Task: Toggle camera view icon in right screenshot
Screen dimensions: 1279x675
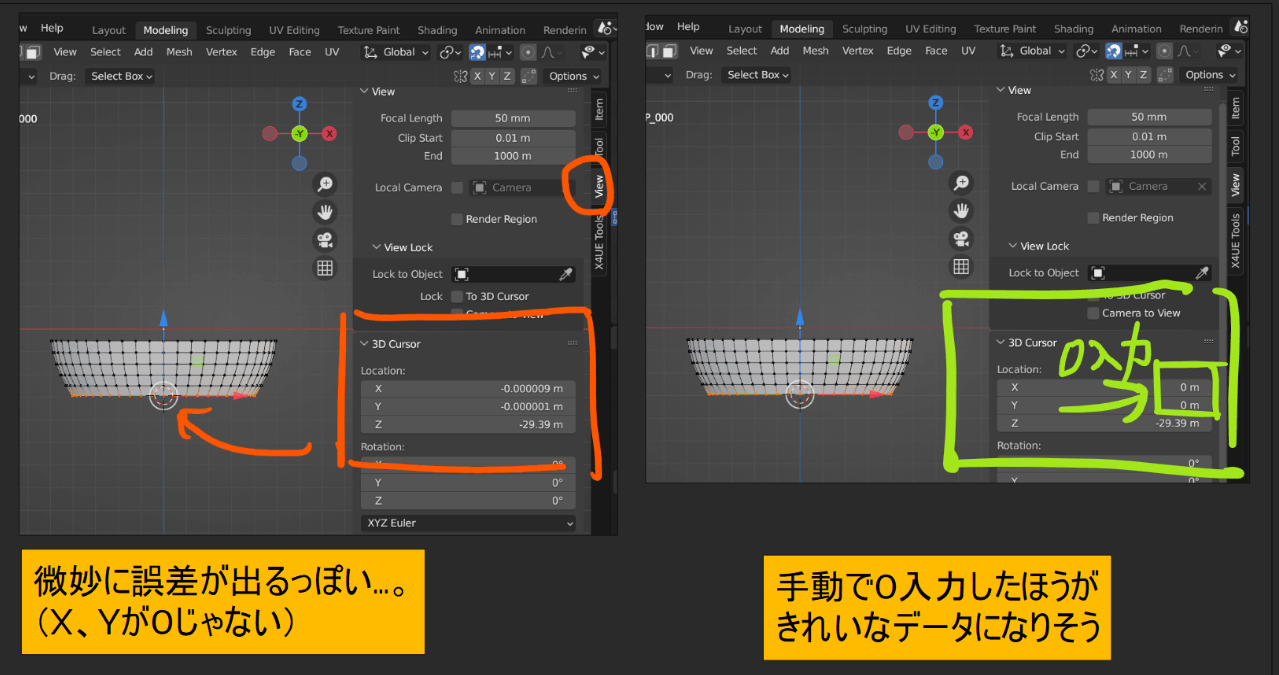Action: [x=961, y=238]
